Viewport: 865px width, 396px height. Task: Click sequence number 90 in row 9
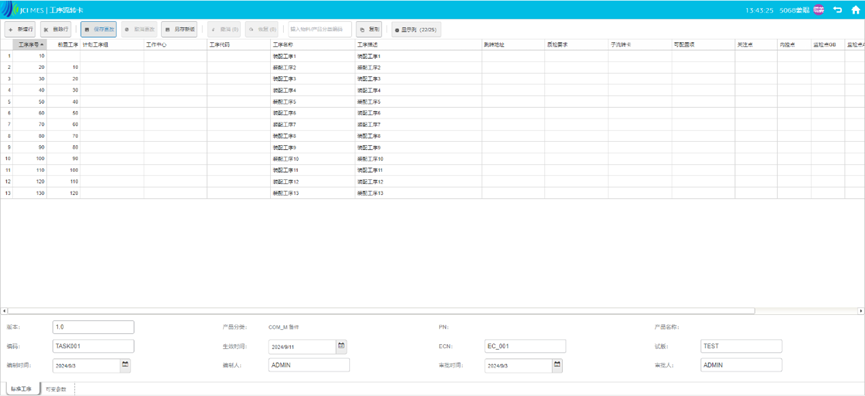(30, 147)
